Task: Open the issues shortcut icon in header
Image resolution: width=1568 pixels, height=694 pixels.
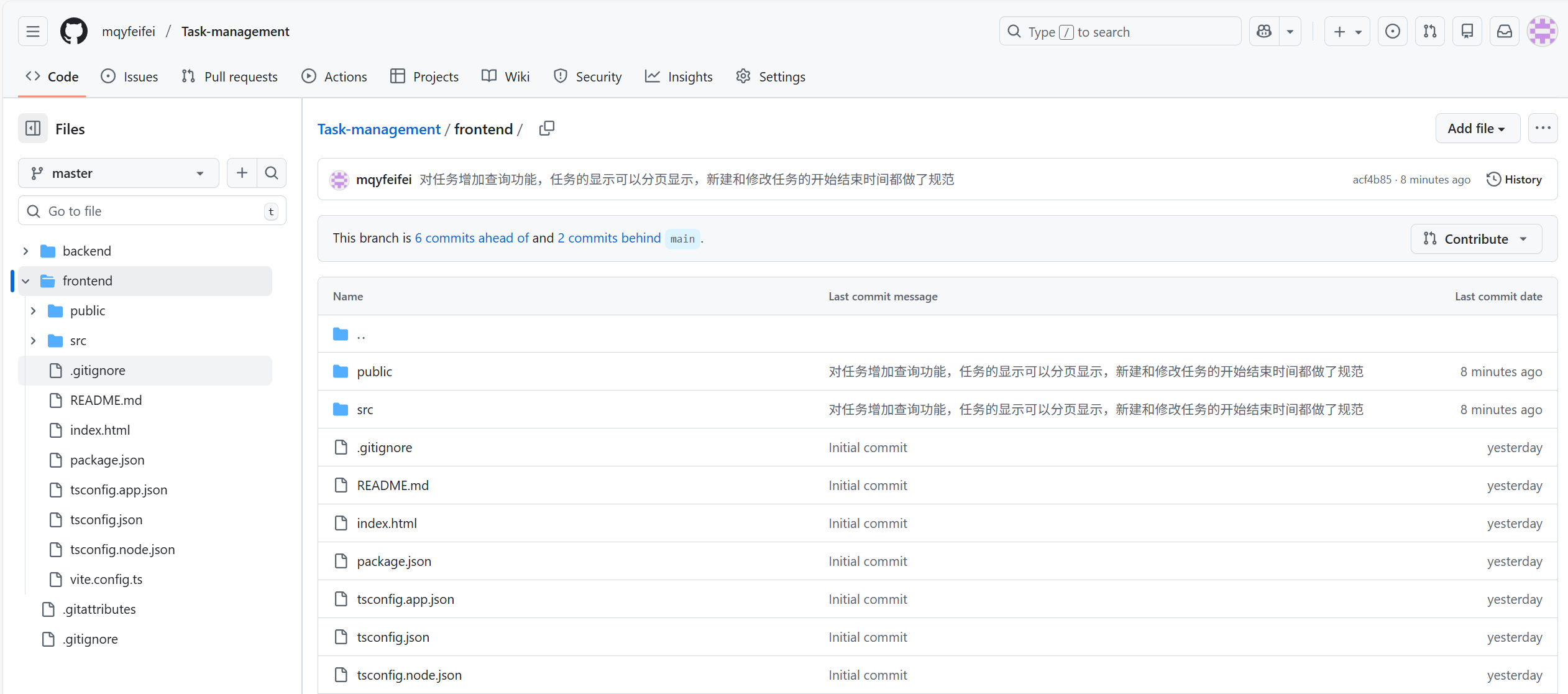Action: pos(1392,31)
